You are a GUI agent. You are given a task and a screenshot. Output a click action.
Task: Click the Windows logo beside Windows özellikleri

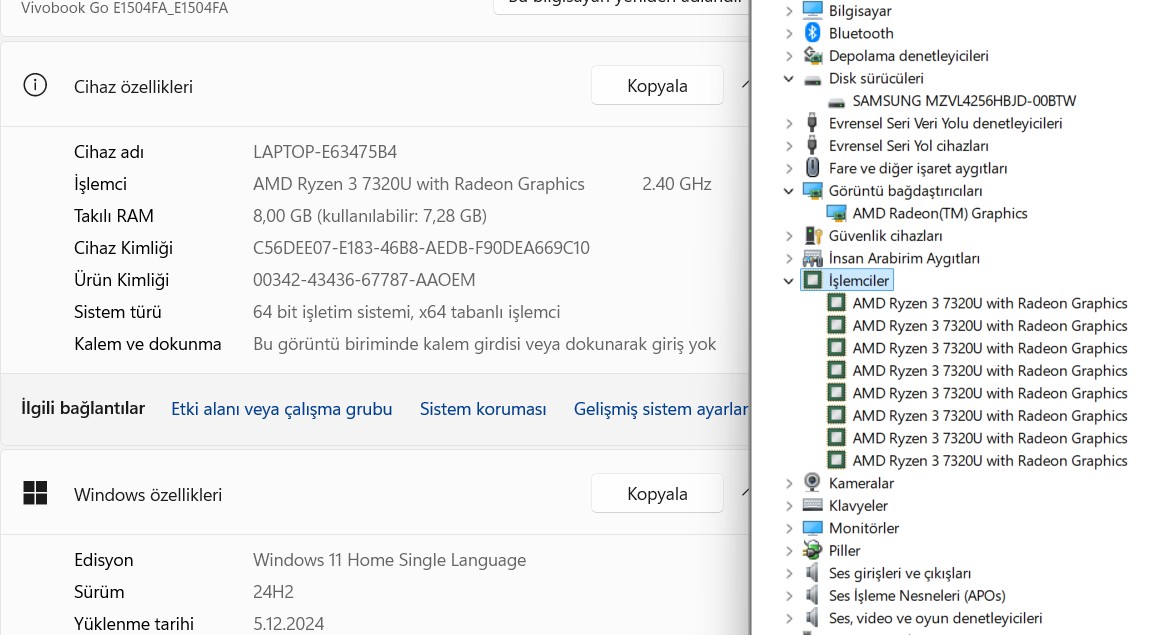coord(35,493)
